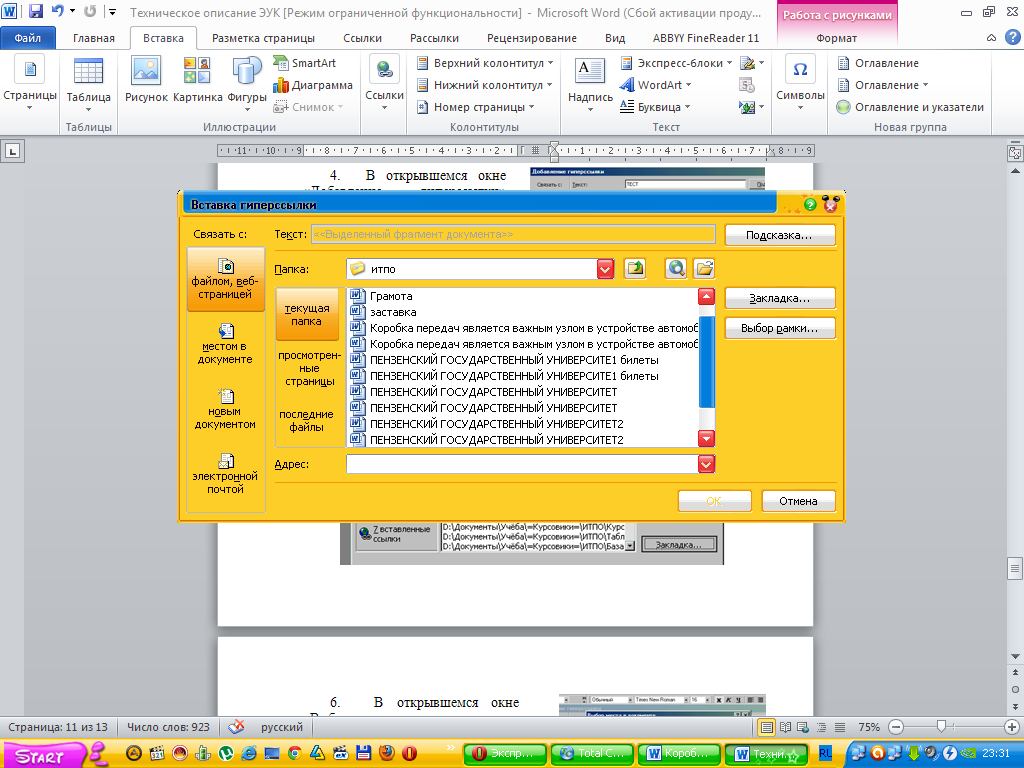Click the Рисунок (Picture) insert icon

[x=146, y=79]
